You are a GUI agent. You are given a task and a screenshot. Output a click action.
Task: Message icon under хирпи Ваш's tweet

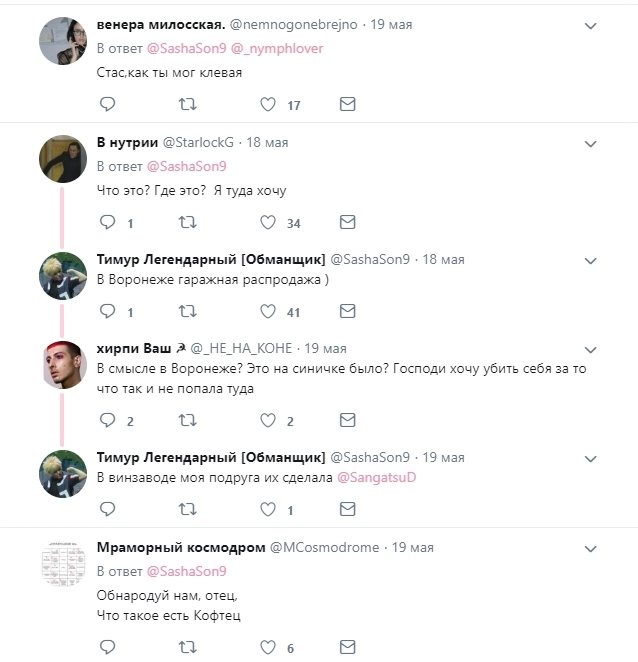click(x=347, y=421)
